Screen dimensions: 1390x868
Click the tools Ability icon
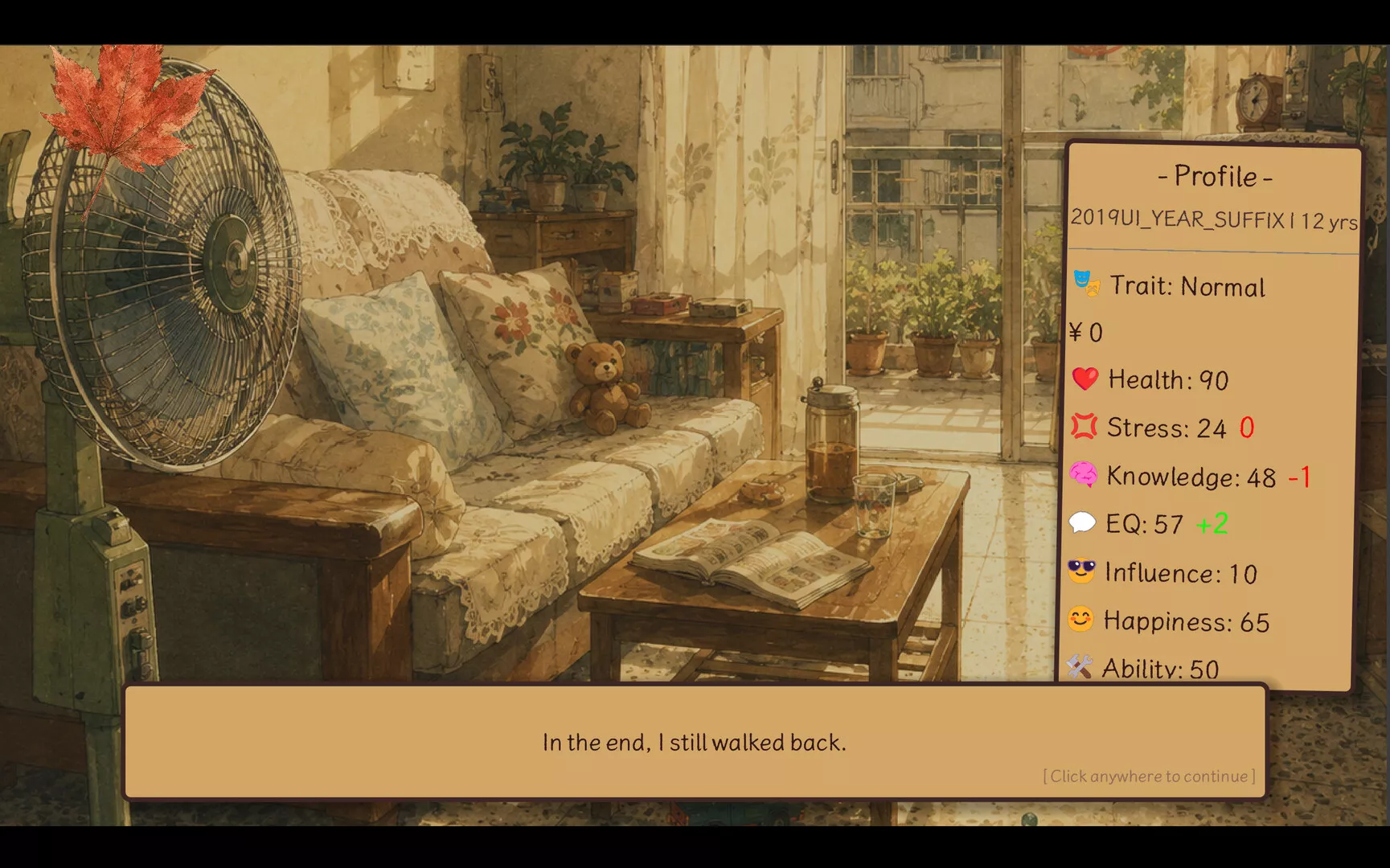(x=1079, y=666)
